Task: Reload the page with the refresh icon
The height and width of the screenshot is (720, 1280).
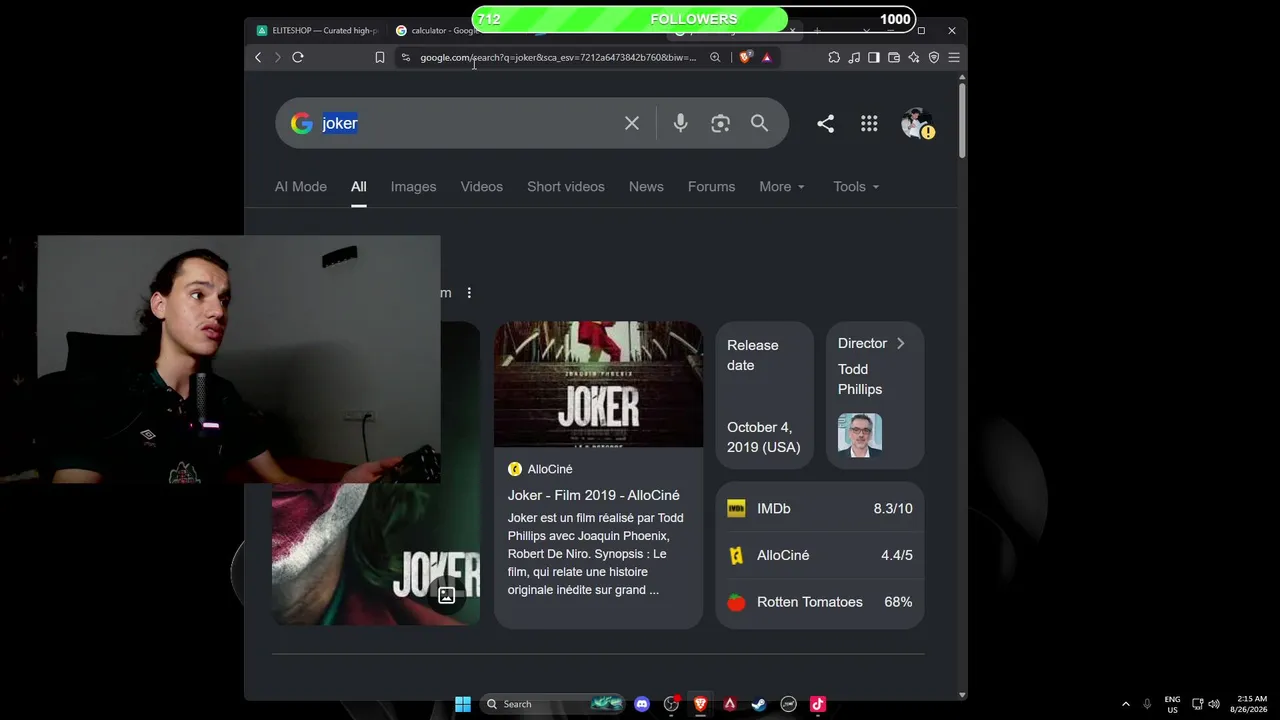Action: tap(298, 57)
